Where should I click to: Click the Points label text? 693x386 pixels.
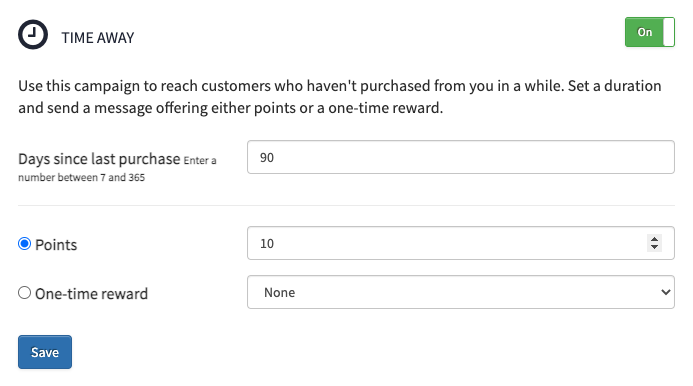56,245
